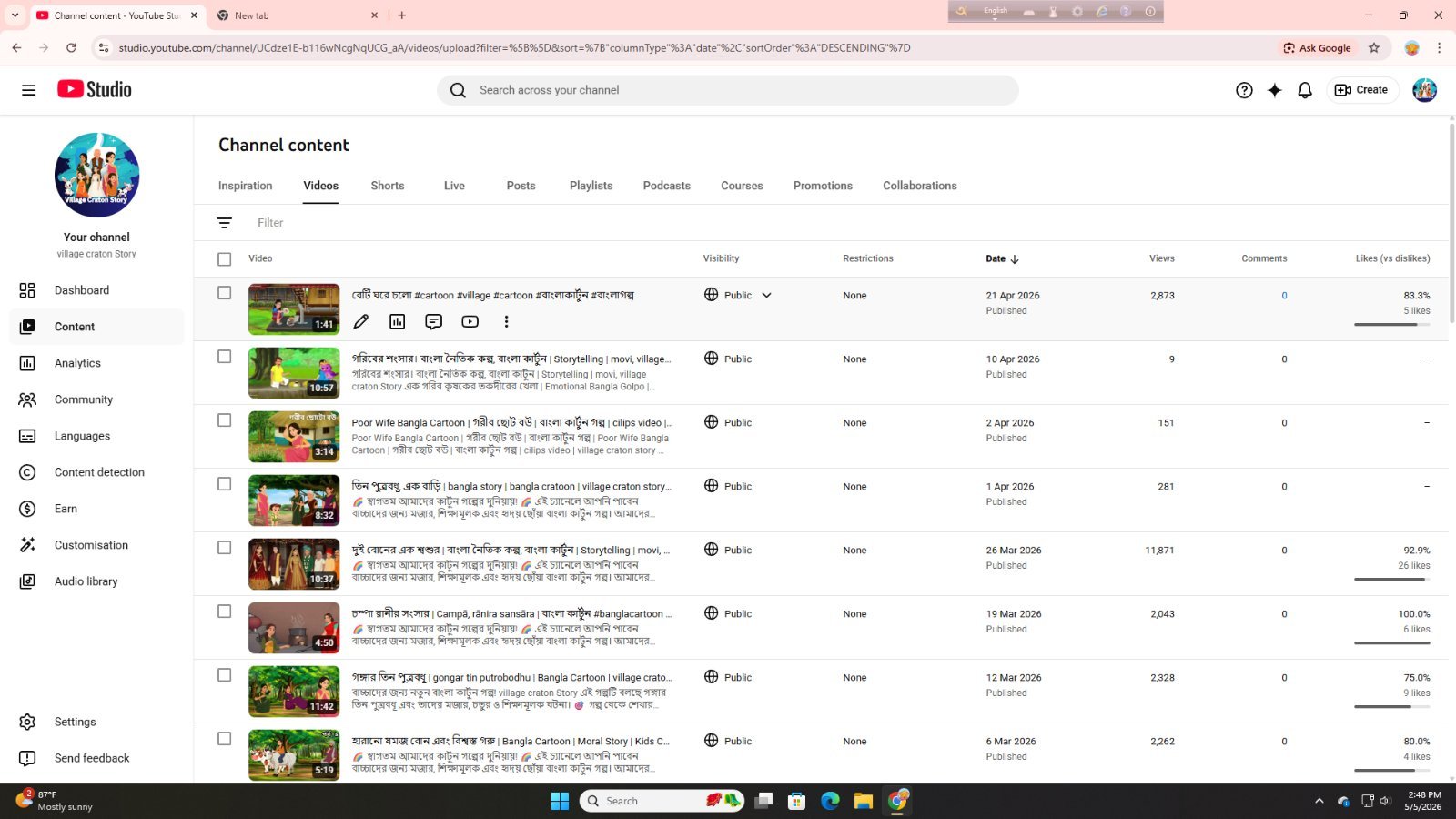Viewport: 1456px width, 819px height.
Task: Click the likes ratio bar showing 100.0%
Action: tap(1391, 643)
